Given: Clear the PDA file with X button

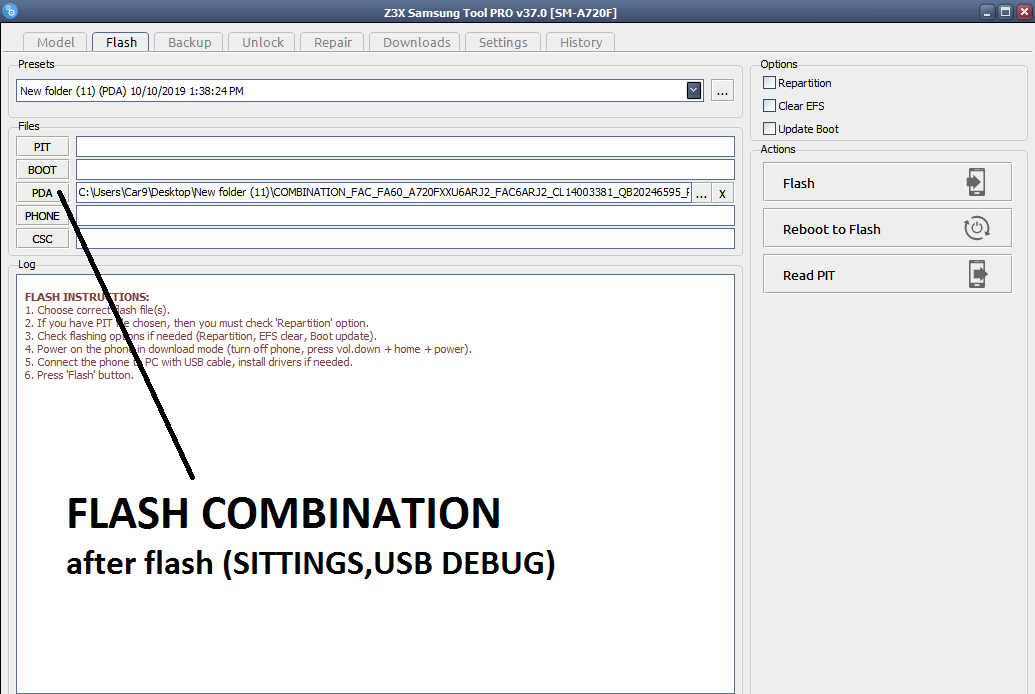Looking at the screenshot, I should tap(722, 193).
